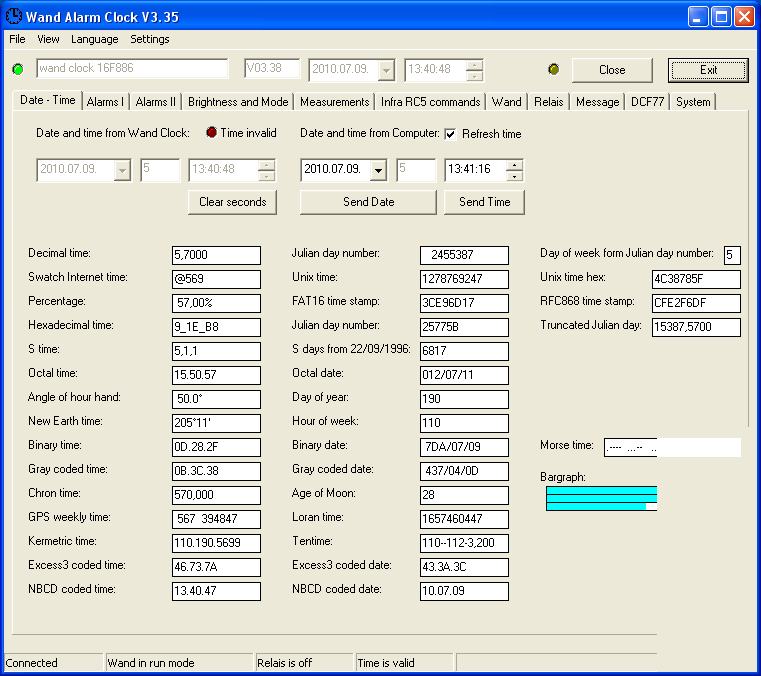Click the Morse time field

pyautogui.click(x=673, y=447)
